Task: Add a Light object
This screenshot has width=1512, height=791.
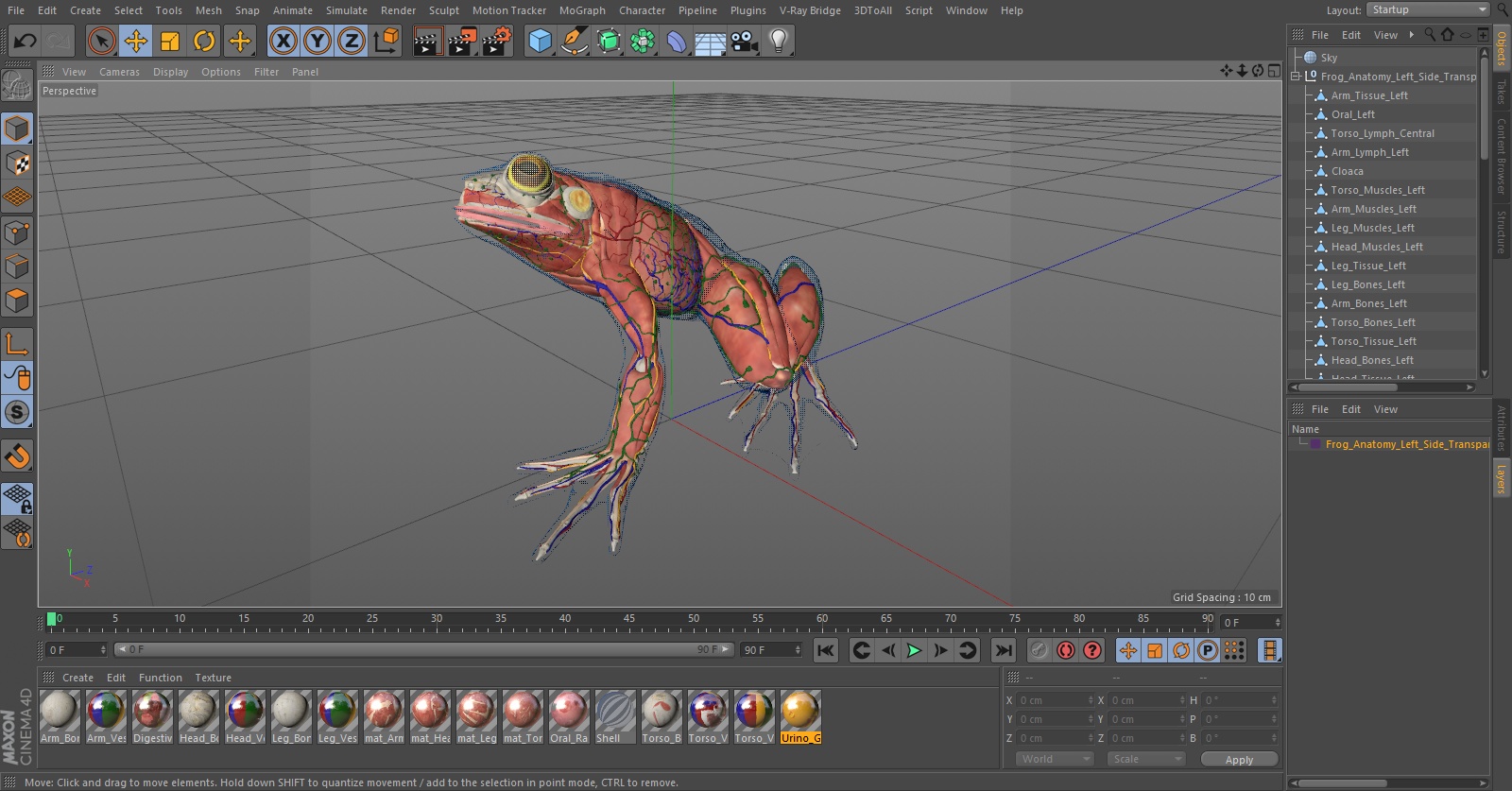Action: click(x=779, y=41)
